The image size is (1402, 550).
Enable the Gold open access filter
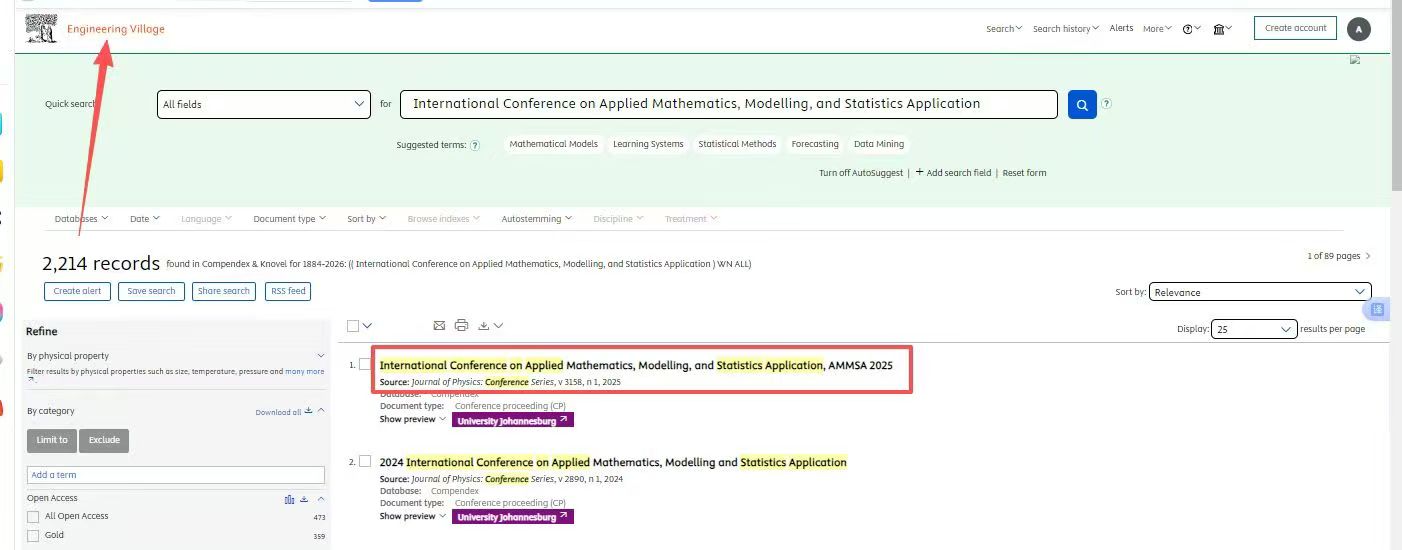click(34, 536)
